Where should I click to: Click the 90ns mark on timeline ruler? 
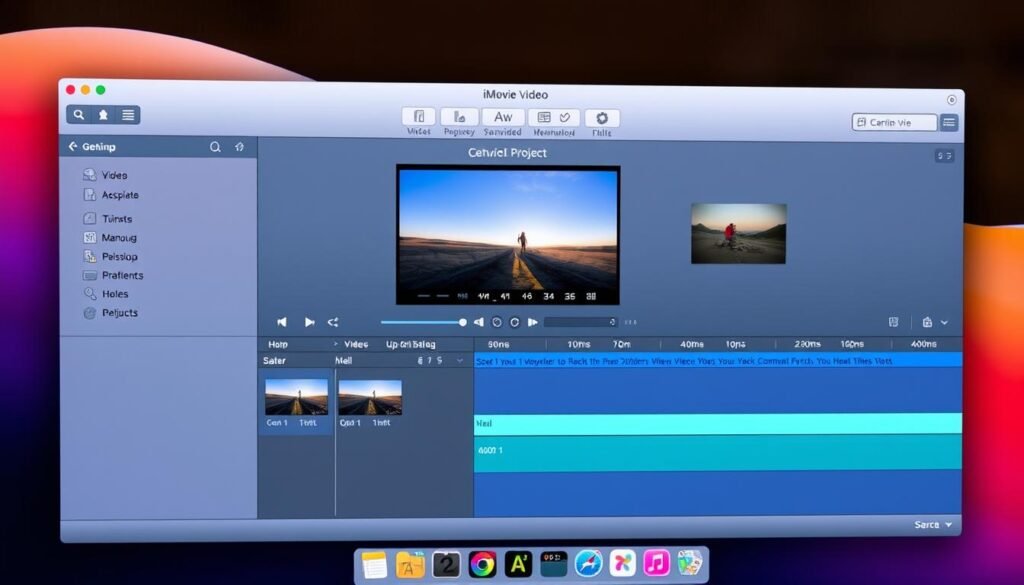498,344
